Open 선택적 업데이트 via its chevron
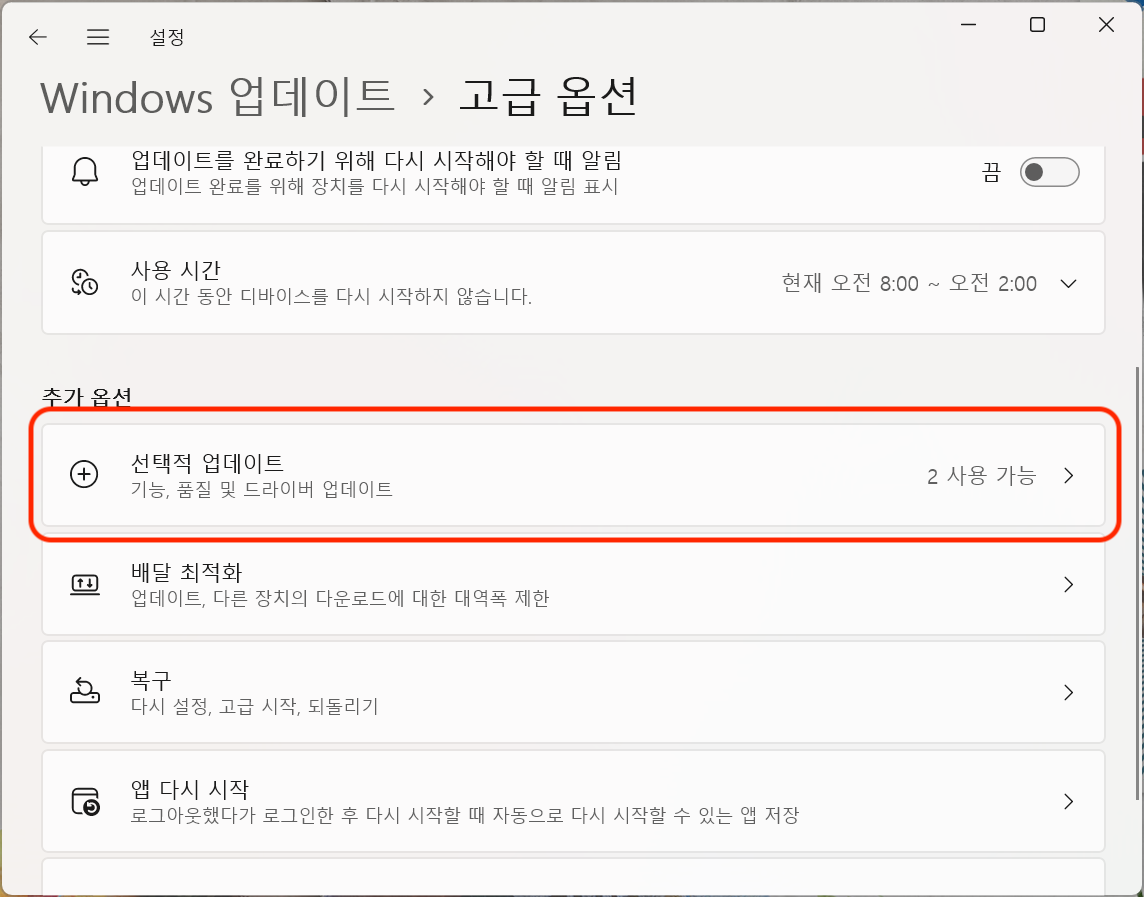This screenshot has height=897, width=1144. (x=1069, y=476)
